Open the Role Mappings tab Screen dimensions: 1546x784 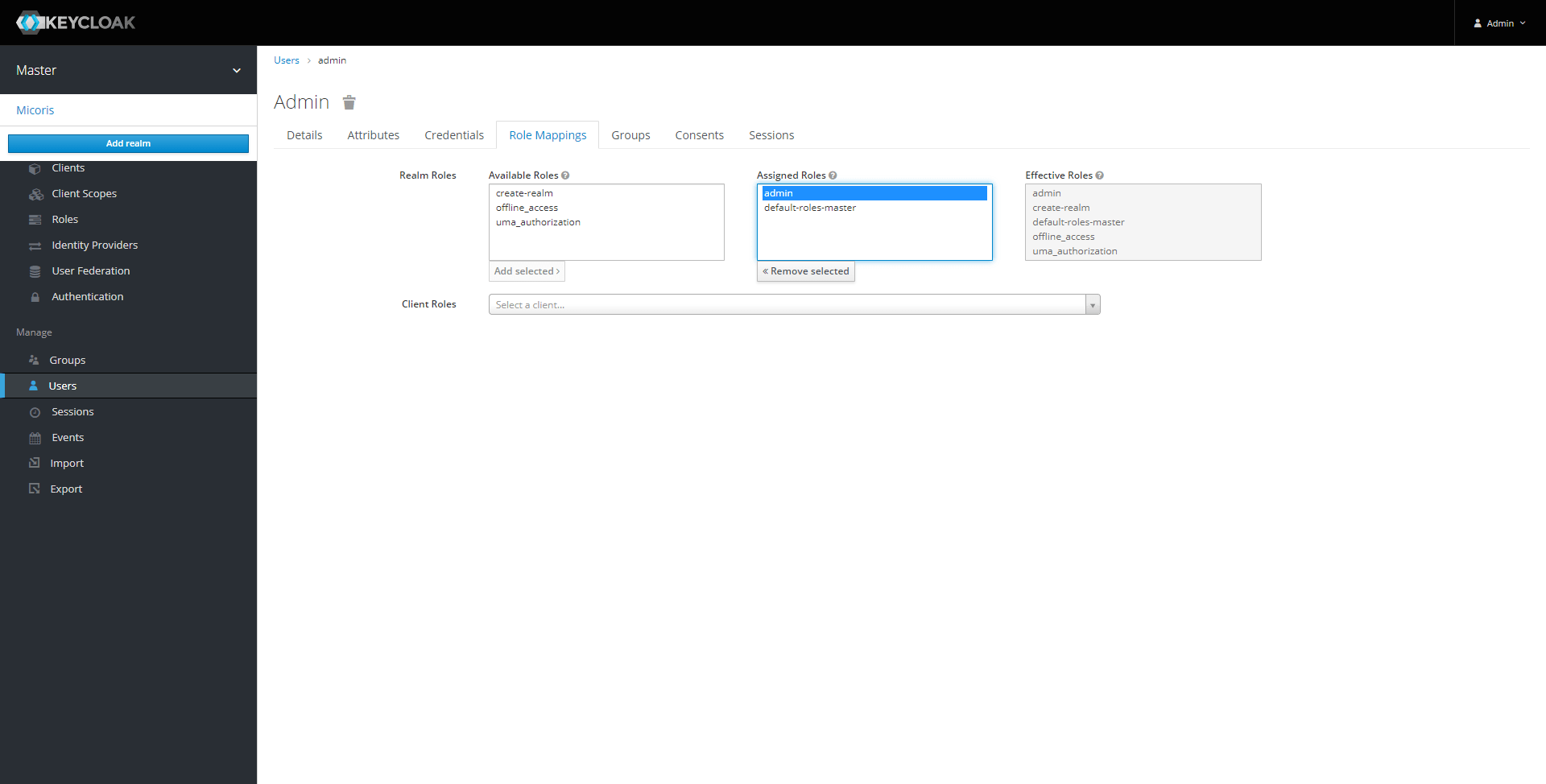(548, 135)
